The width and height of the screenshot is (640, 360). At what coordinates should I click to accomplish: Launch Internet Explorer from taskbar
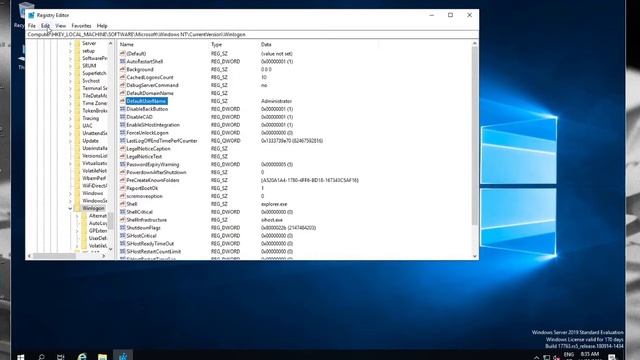(82, 357)
